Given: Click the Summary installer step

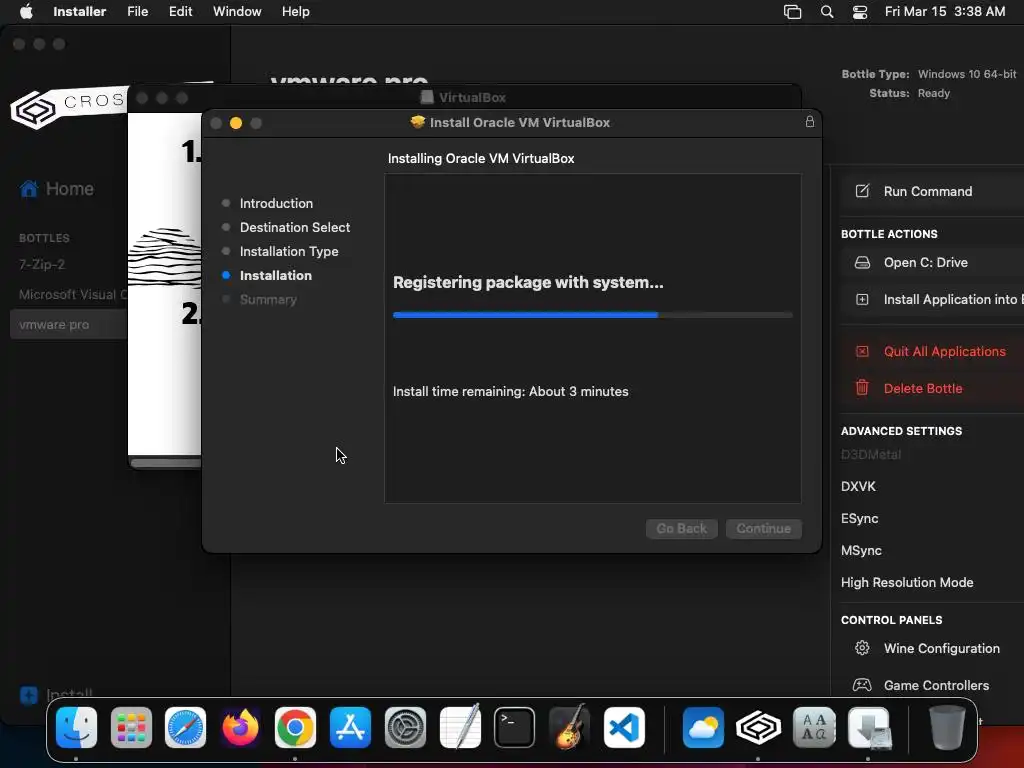Looking at the screenshot, I should (x=268, y=300).
